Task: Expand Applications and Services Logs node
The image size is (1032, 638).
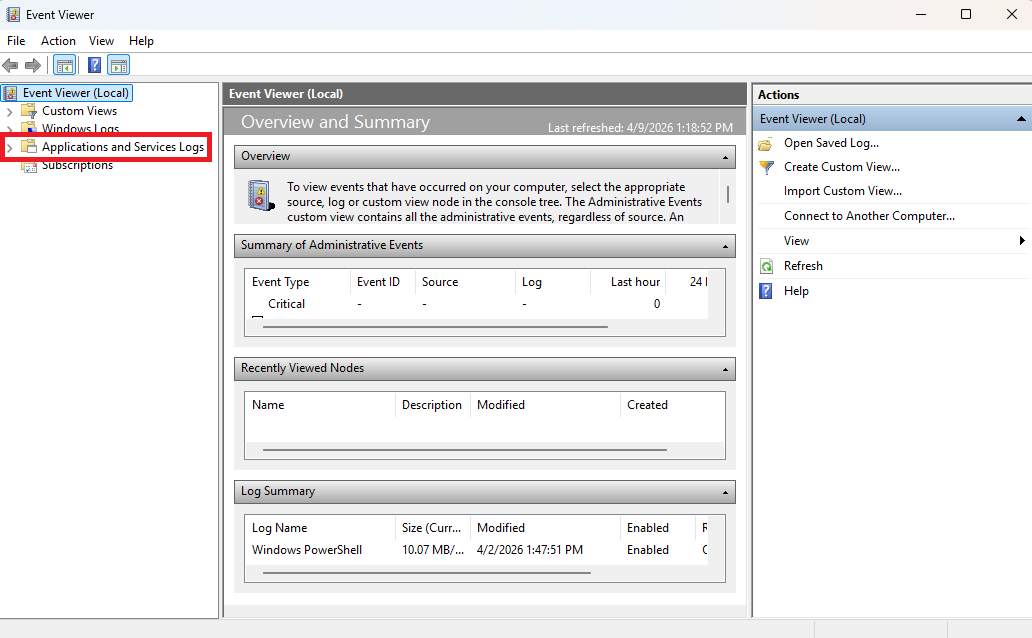Action: 10,147
